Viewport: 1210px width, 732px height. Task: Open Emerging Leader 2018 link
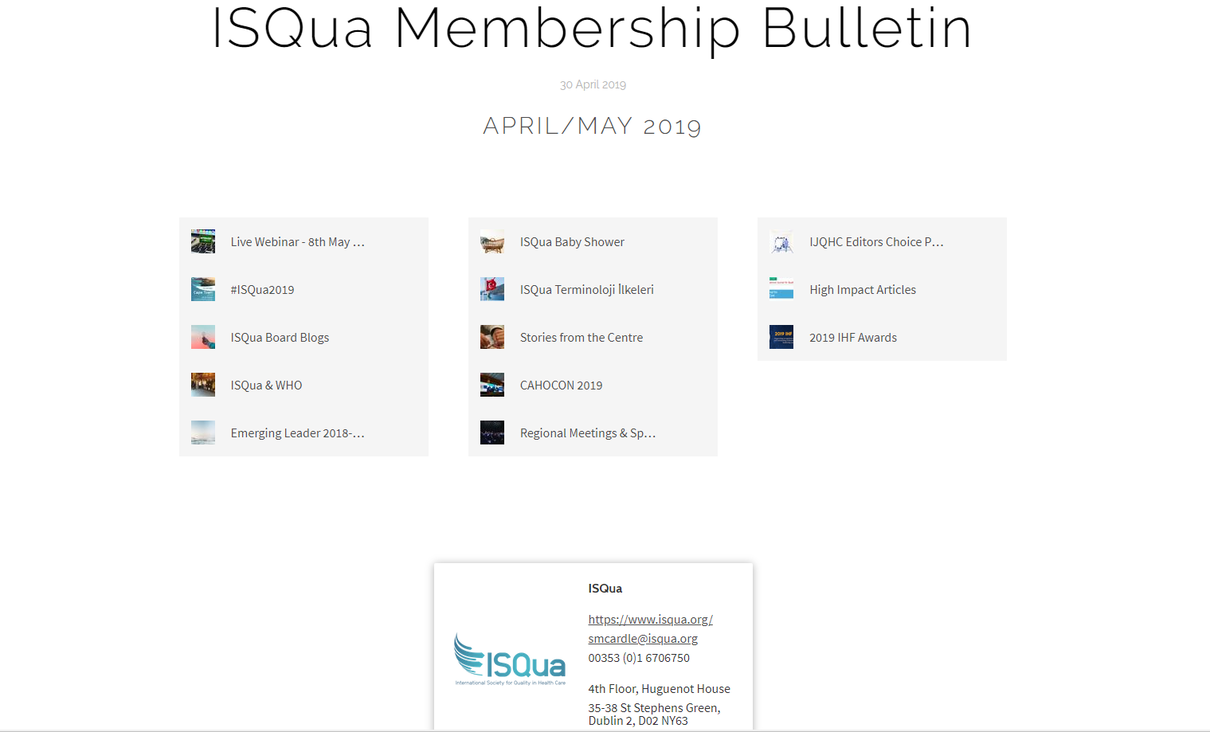[x=298, y=434]
